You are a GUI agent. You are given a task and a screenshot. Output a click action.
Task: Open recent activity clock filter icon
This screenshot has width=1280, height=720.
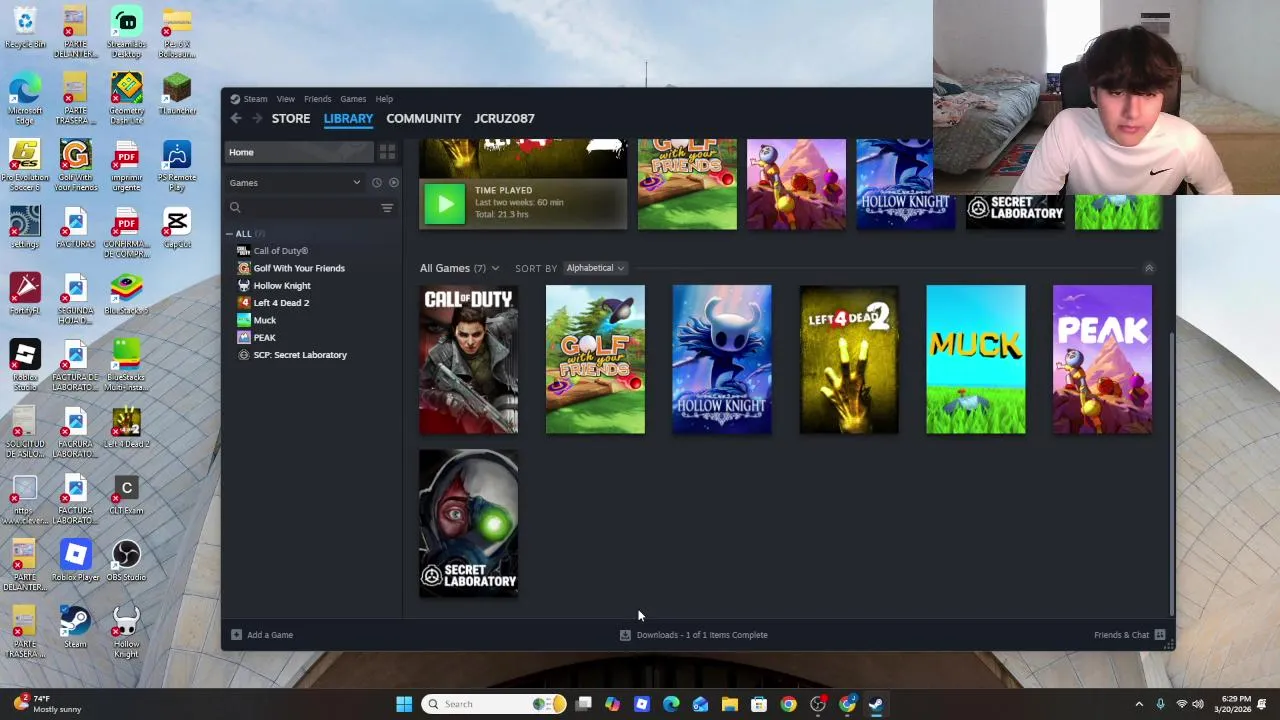[x=377, y=183]
